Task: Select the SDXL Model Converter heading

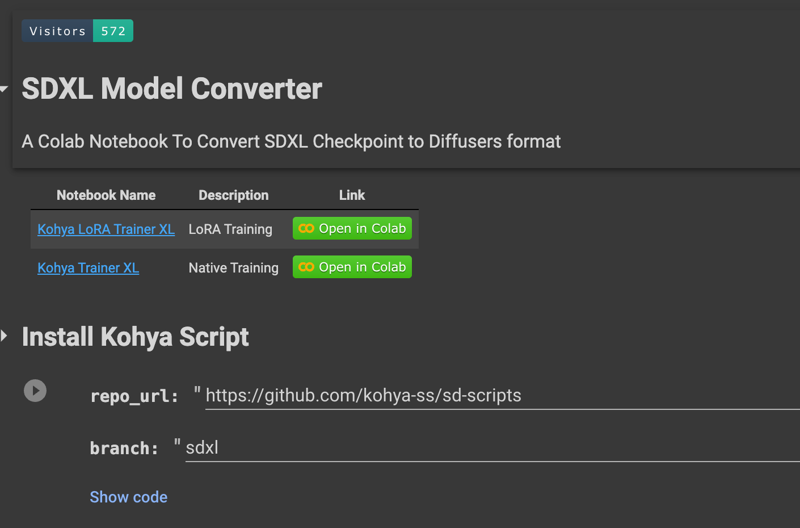Action: pos(172,89)
